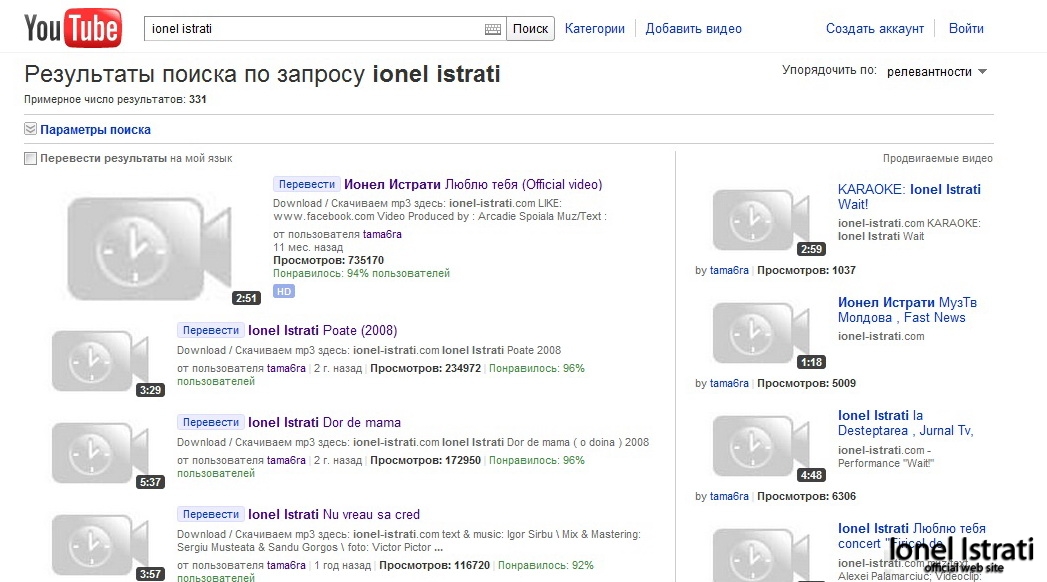Click the Создать аккаунт link

(875, 29)
